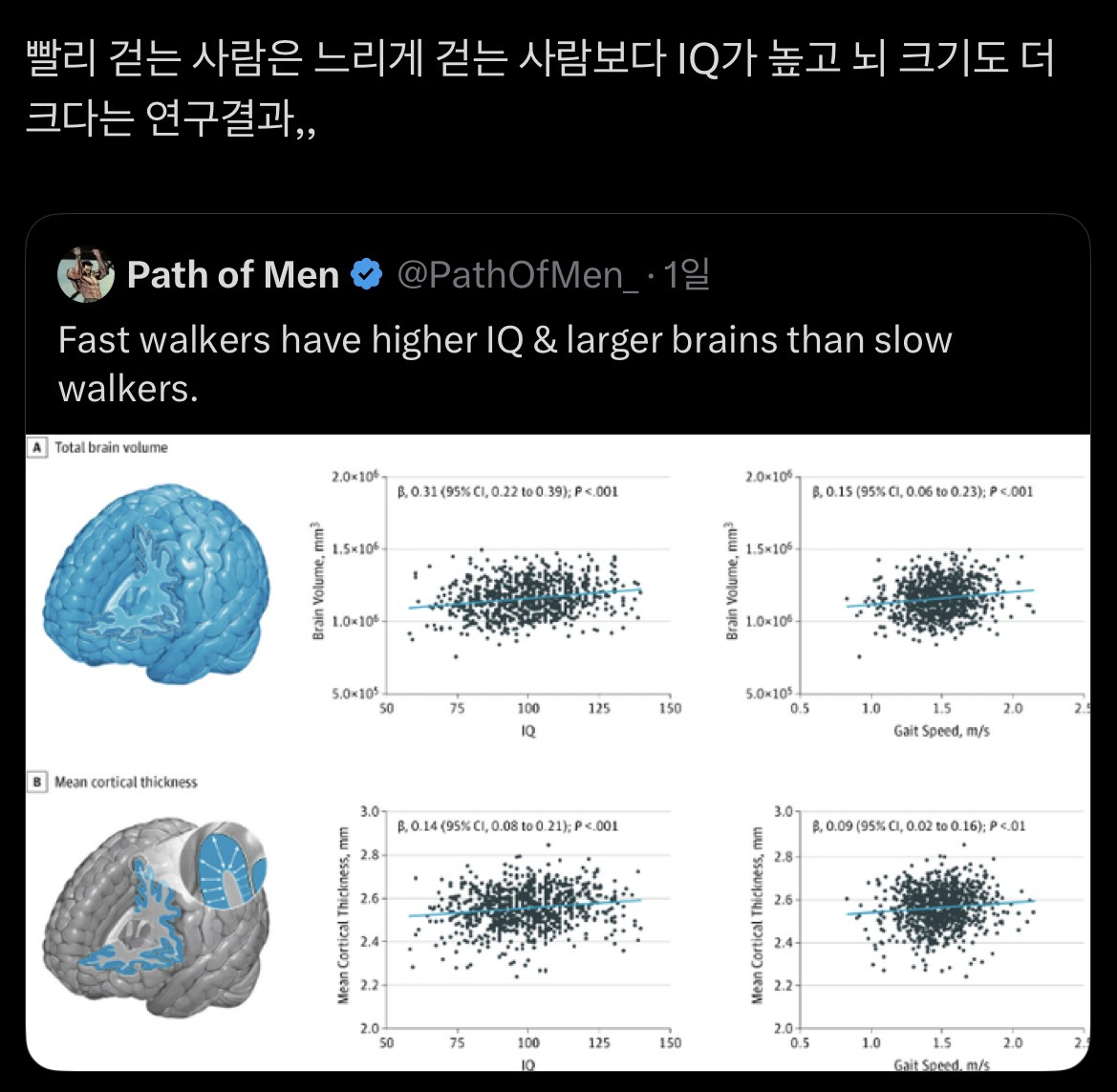Click Path of Men's profile avatar
Image resolution: width=1117 pixels, height=1092 pixels.
click(x=84, y=276)
